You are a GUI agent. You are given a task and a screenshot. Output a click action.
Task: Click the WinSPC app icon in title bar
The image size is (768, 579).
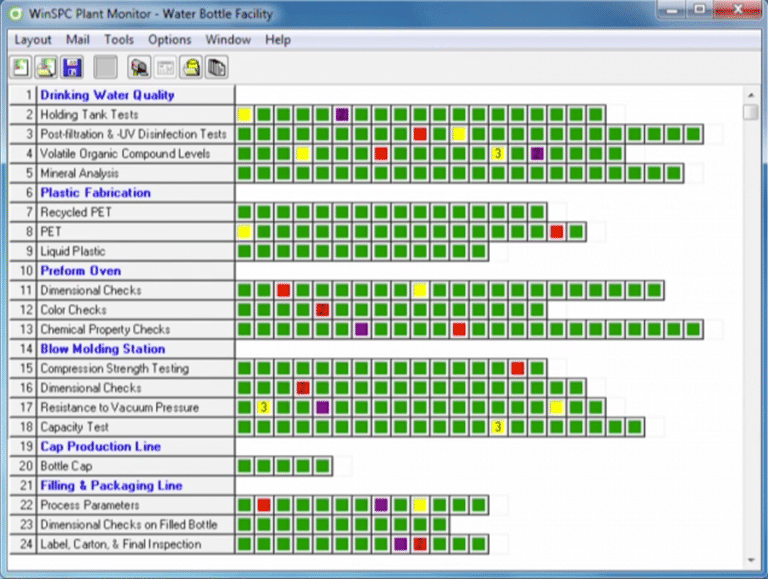pyautogui.click(x=14, y=14)
